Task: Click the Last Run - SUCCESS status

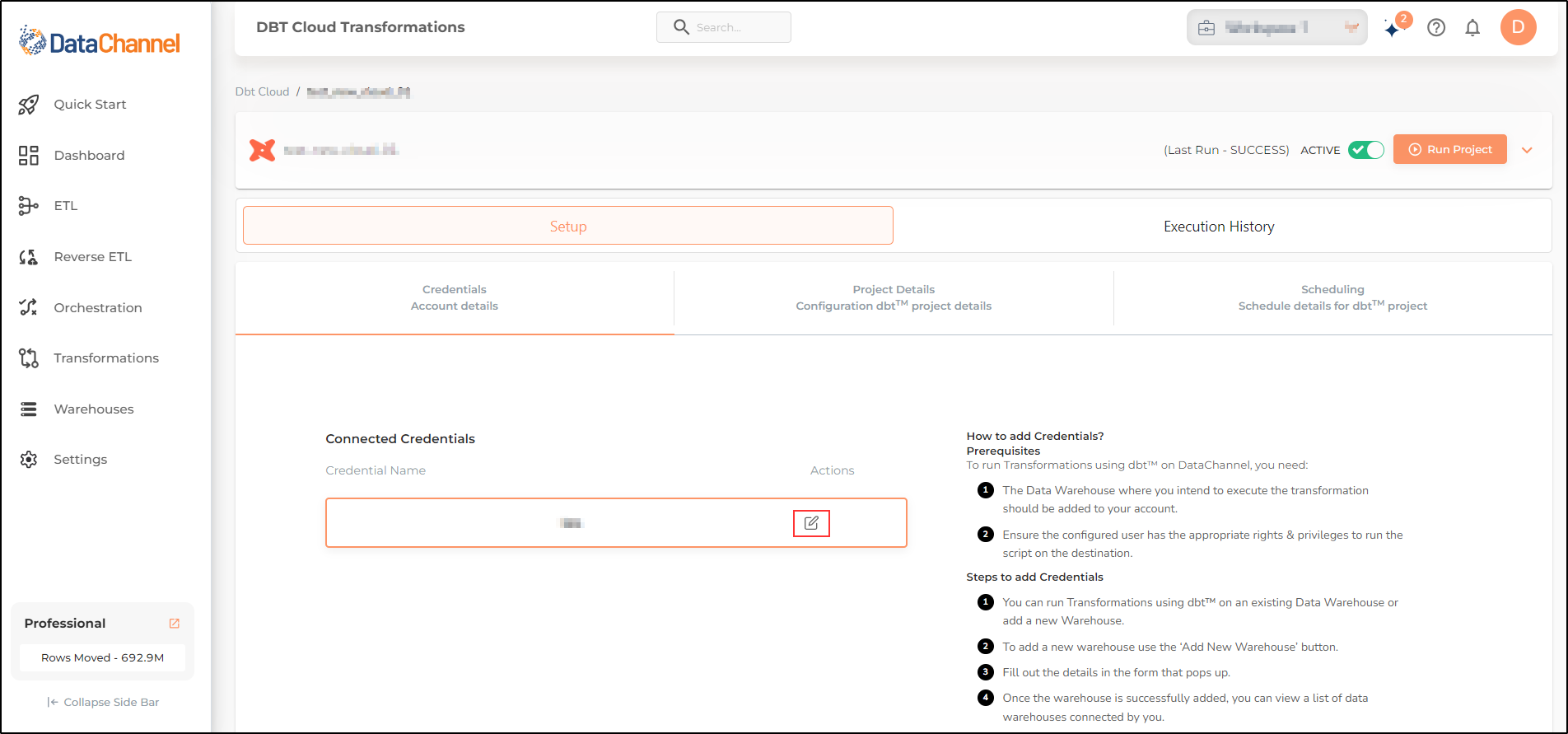Action: pyautogui.click(x=1226, y=150)
